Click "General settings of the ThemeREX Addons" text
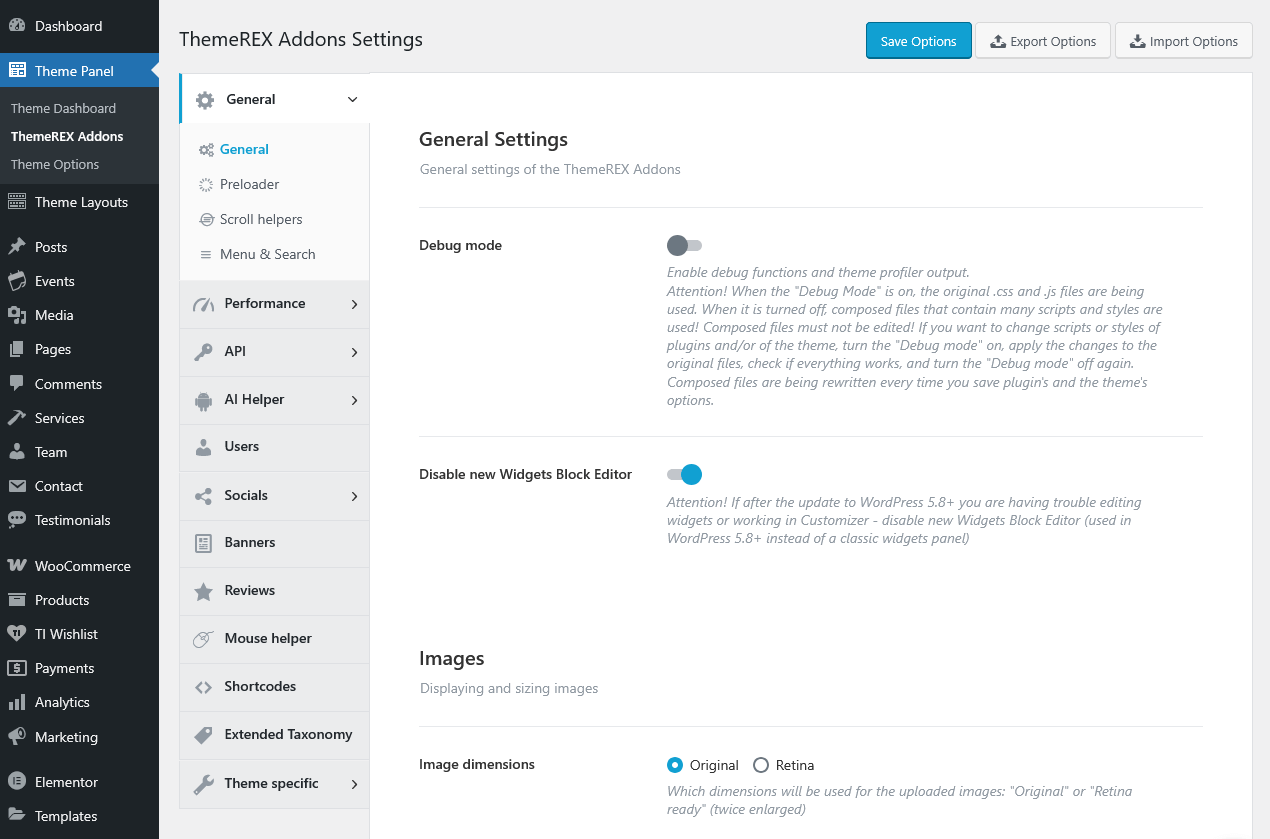Viewport: 1270px width, 839px height. [x=550, y=169]
